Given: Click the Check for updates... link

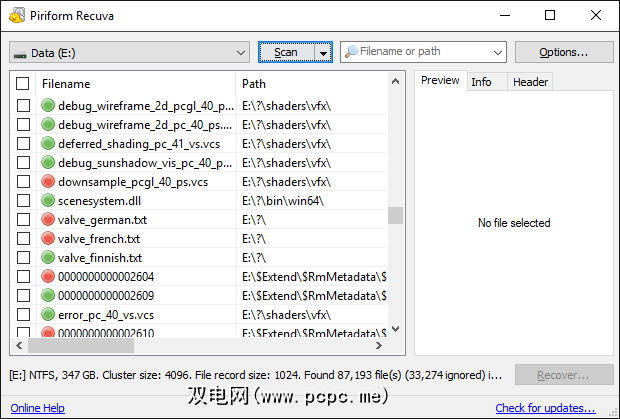Looking at the screenshot, I should pyautogui.click(x=545, y=408).
